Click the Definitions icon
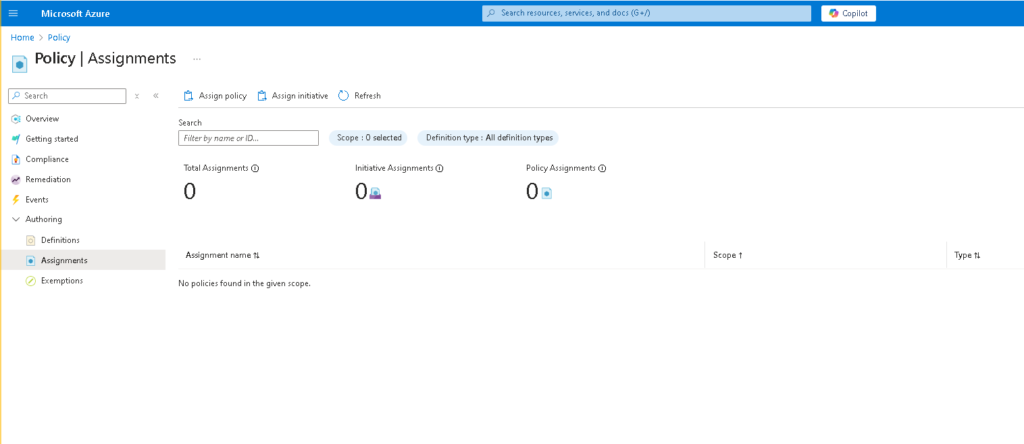 point(29,240)
